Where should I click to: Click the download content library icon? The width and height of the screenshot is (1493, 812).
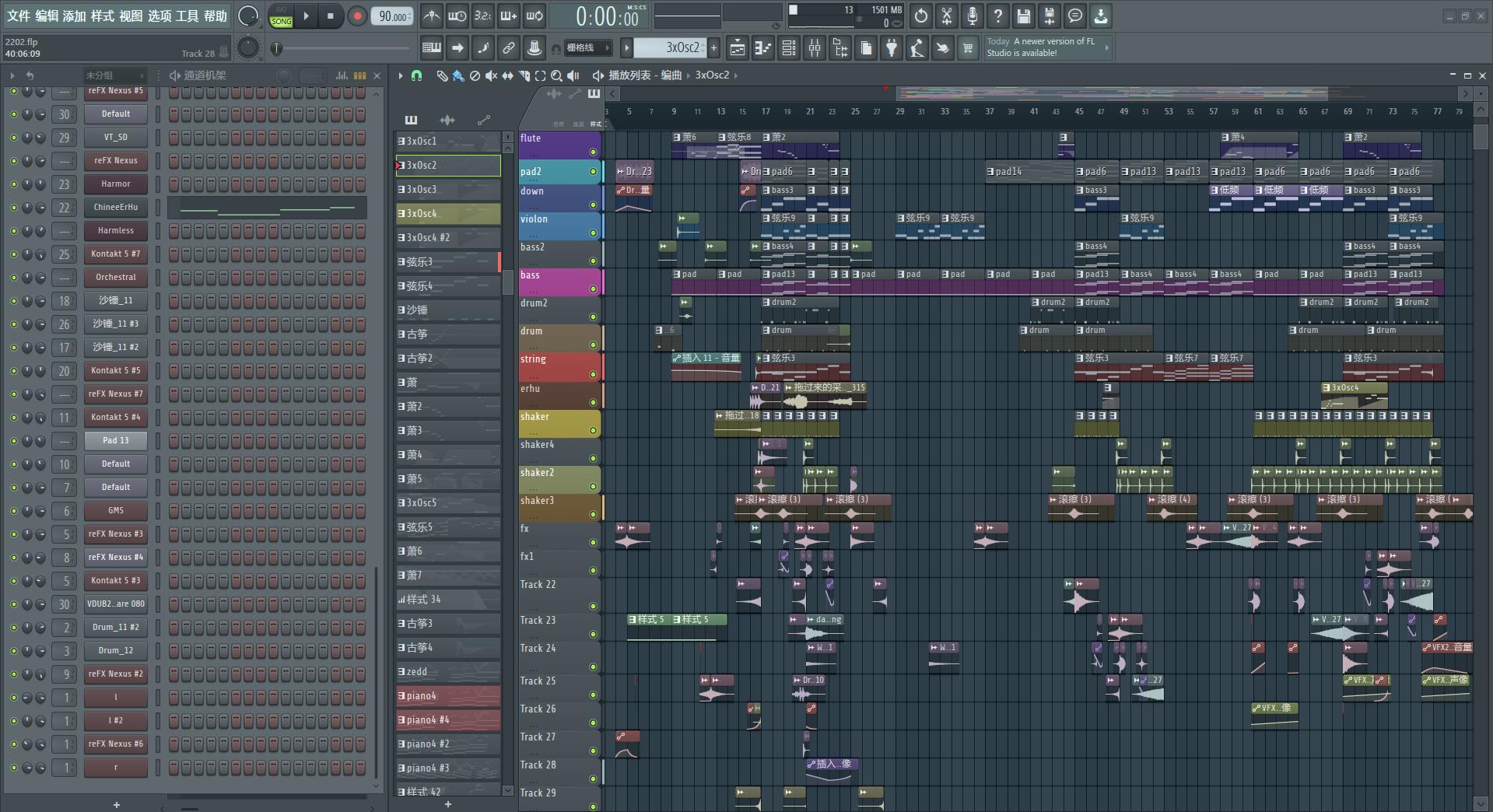[x=1101, y=16]
